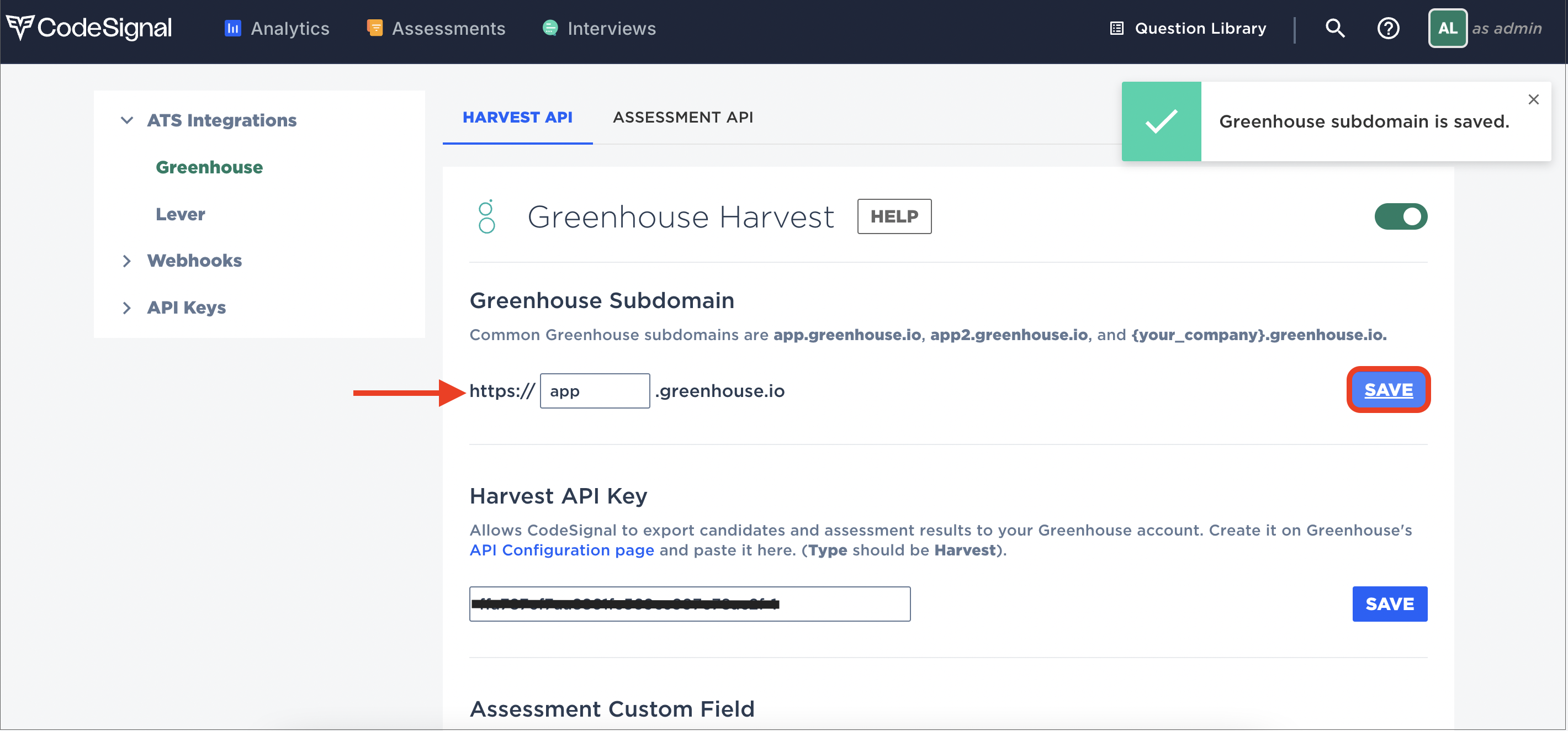Screen dimensions: 1568x731
Task: Dismiss the subdomain saved notification
Action: (1533, 99)
